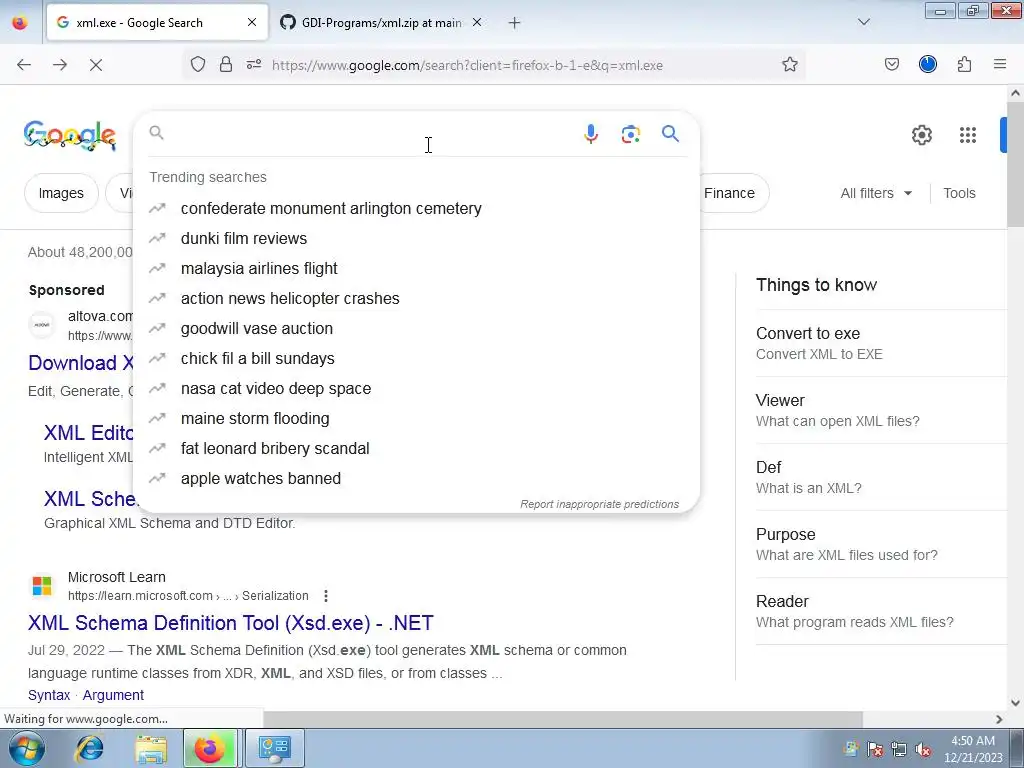1024x768 pixels.
Task: Open Google Lens image search icon
Action: 630,134
